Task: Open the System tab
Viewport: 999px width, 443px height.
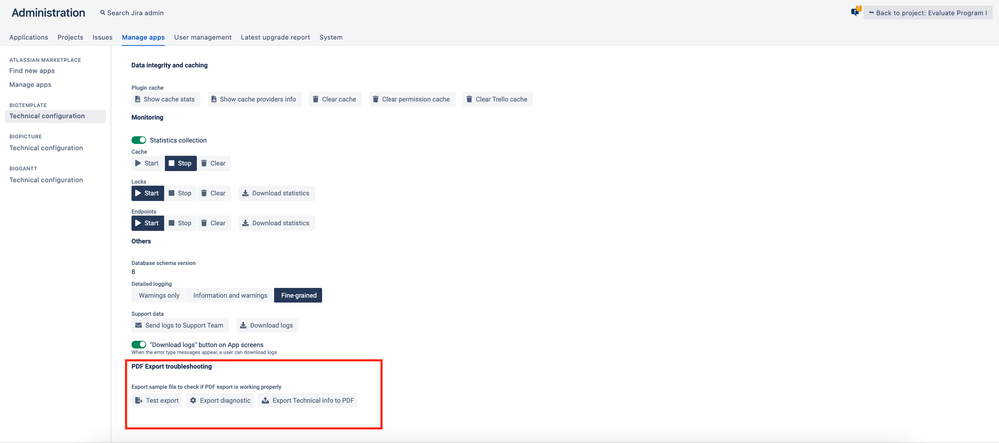Action: pos(331,38)
